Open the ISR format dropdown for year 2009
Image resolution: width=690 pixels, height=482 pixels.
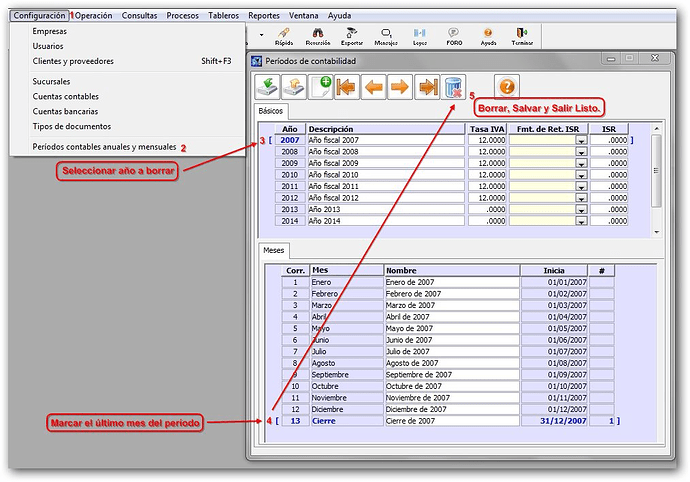tap(580, 164)
